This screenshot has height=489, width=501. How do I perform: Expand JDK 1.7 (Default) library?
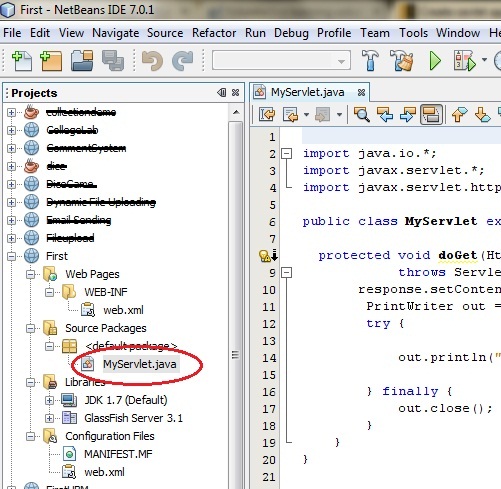coord(50,400)
